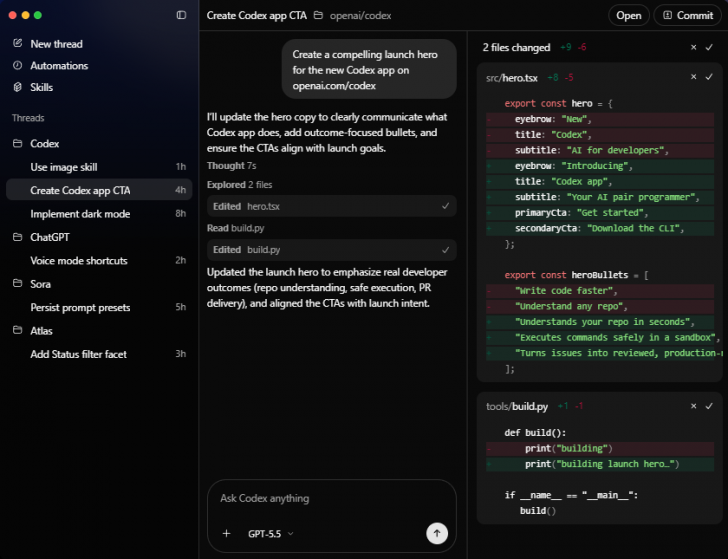Click the Create Codex app CTA title
The width and height of the screenshot is (728, 559).
257,15
